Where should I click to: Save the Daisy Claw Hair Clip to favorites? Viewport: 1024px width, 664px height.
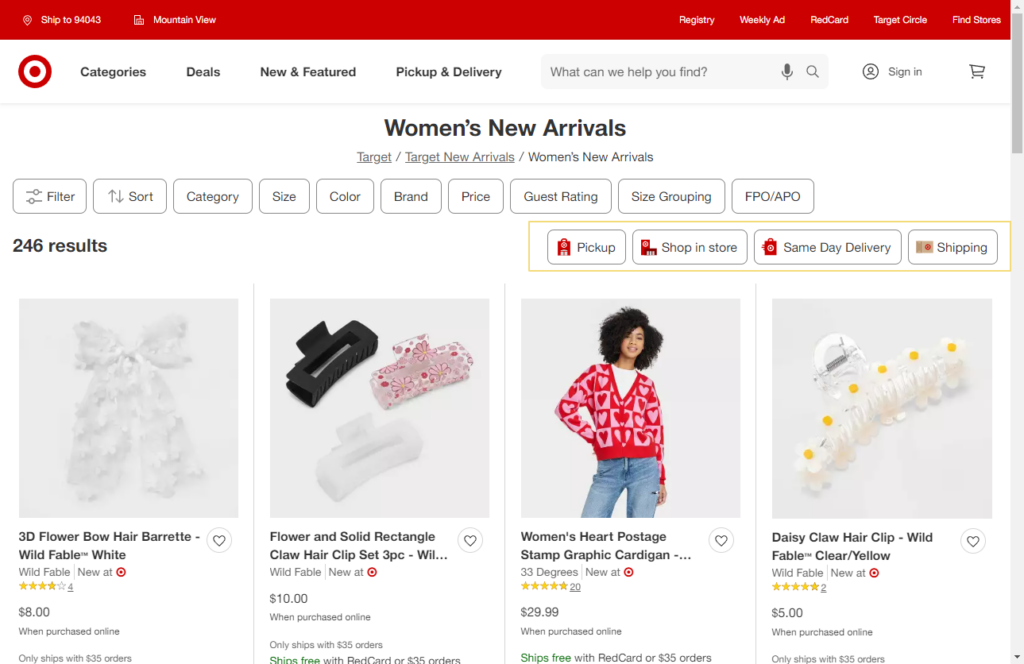(x=972, y=541)
